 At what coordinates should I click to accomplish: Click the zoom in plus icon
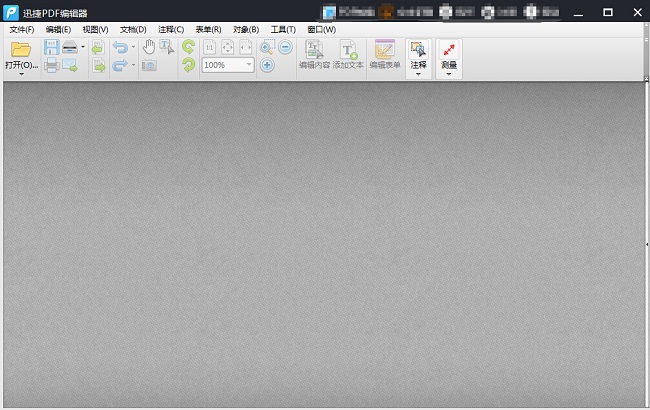pos(267,65)
